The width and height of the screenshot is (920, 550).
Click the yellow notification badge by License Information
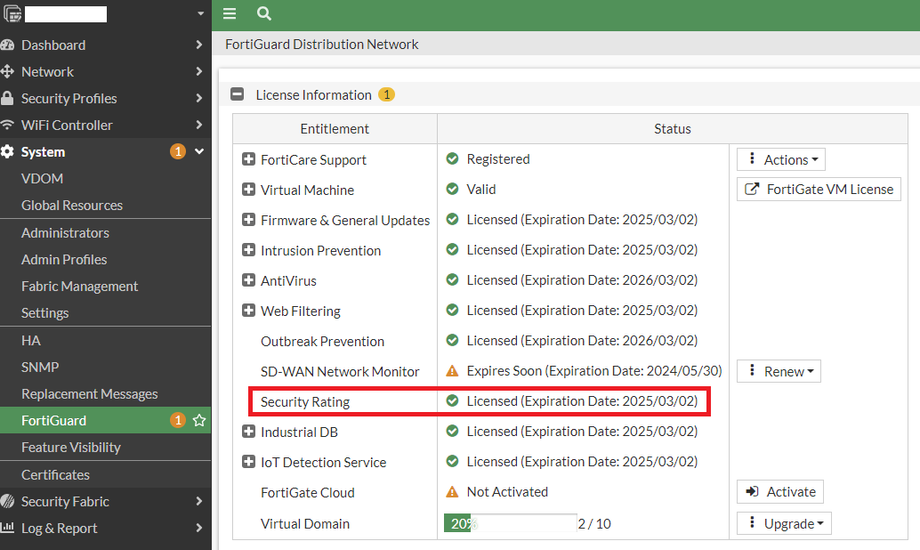point(386,95)
